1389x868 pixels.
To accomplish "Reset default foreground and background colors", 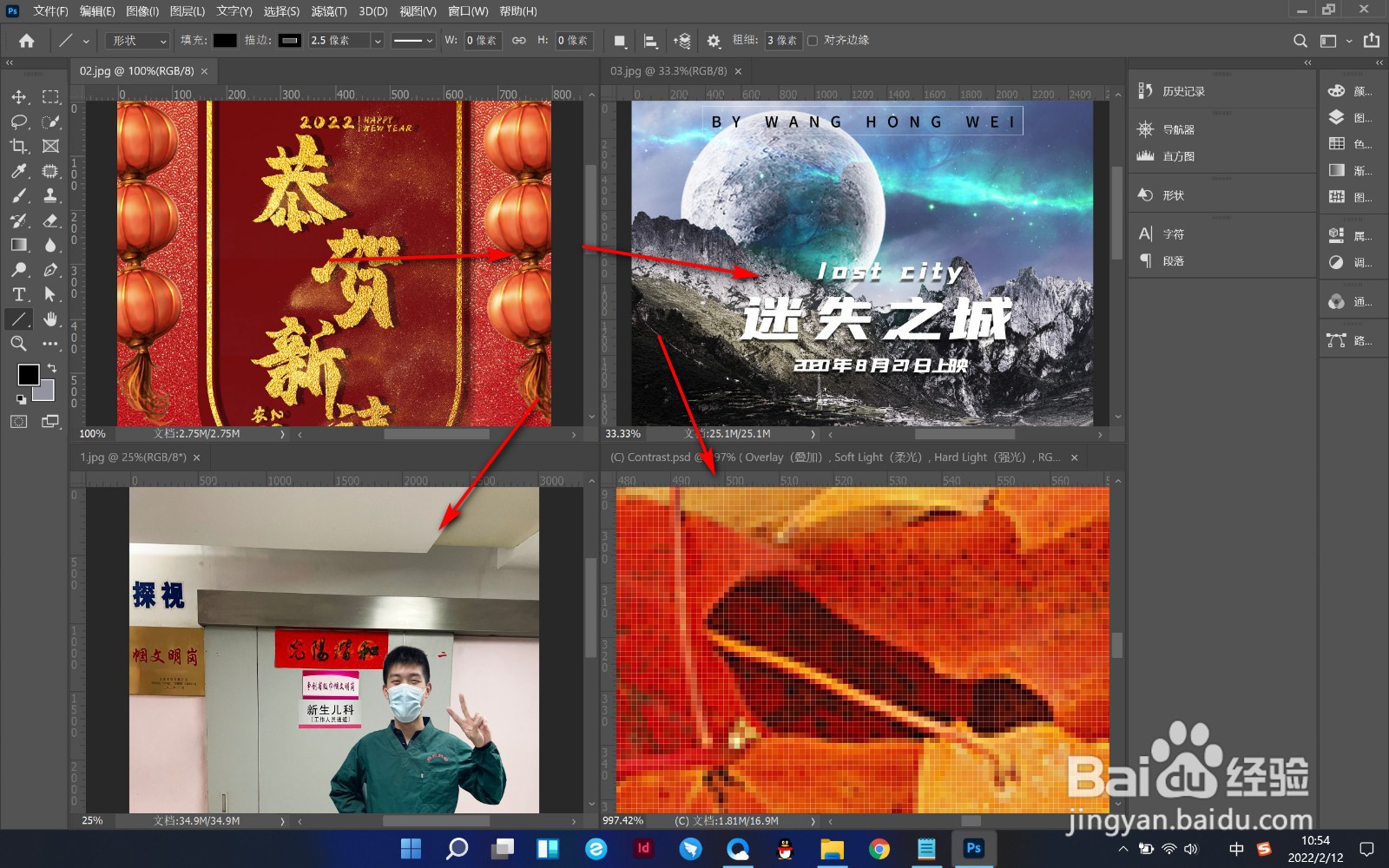I will click(x=21, y=399).
